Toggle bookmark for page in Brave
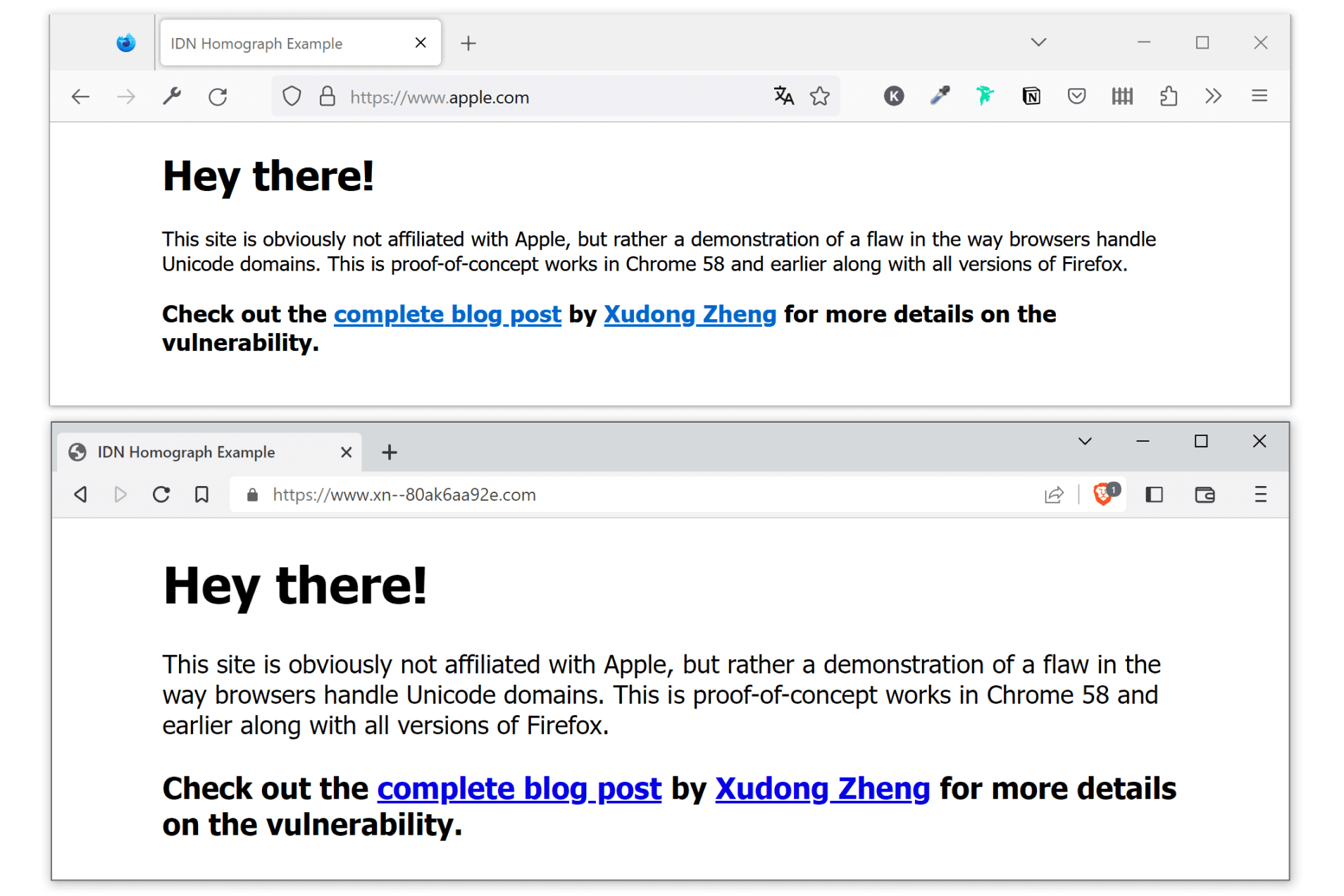 (x=201, y=494)
